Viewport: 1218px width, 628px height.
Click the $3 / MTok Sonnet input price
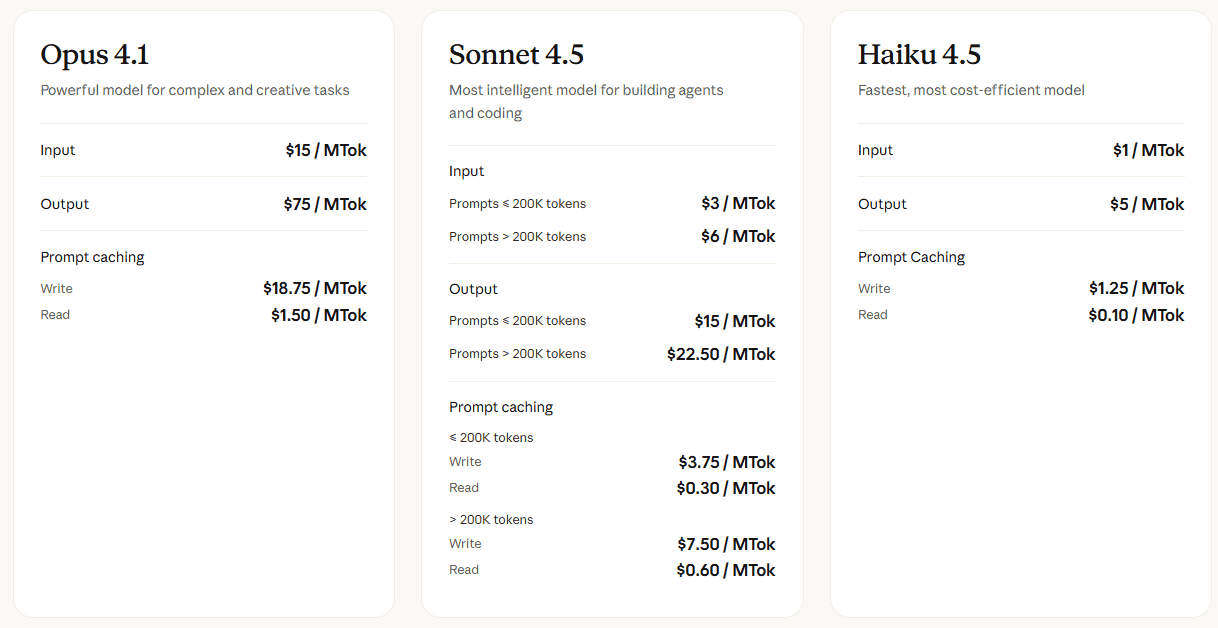[x=738, y=203]
